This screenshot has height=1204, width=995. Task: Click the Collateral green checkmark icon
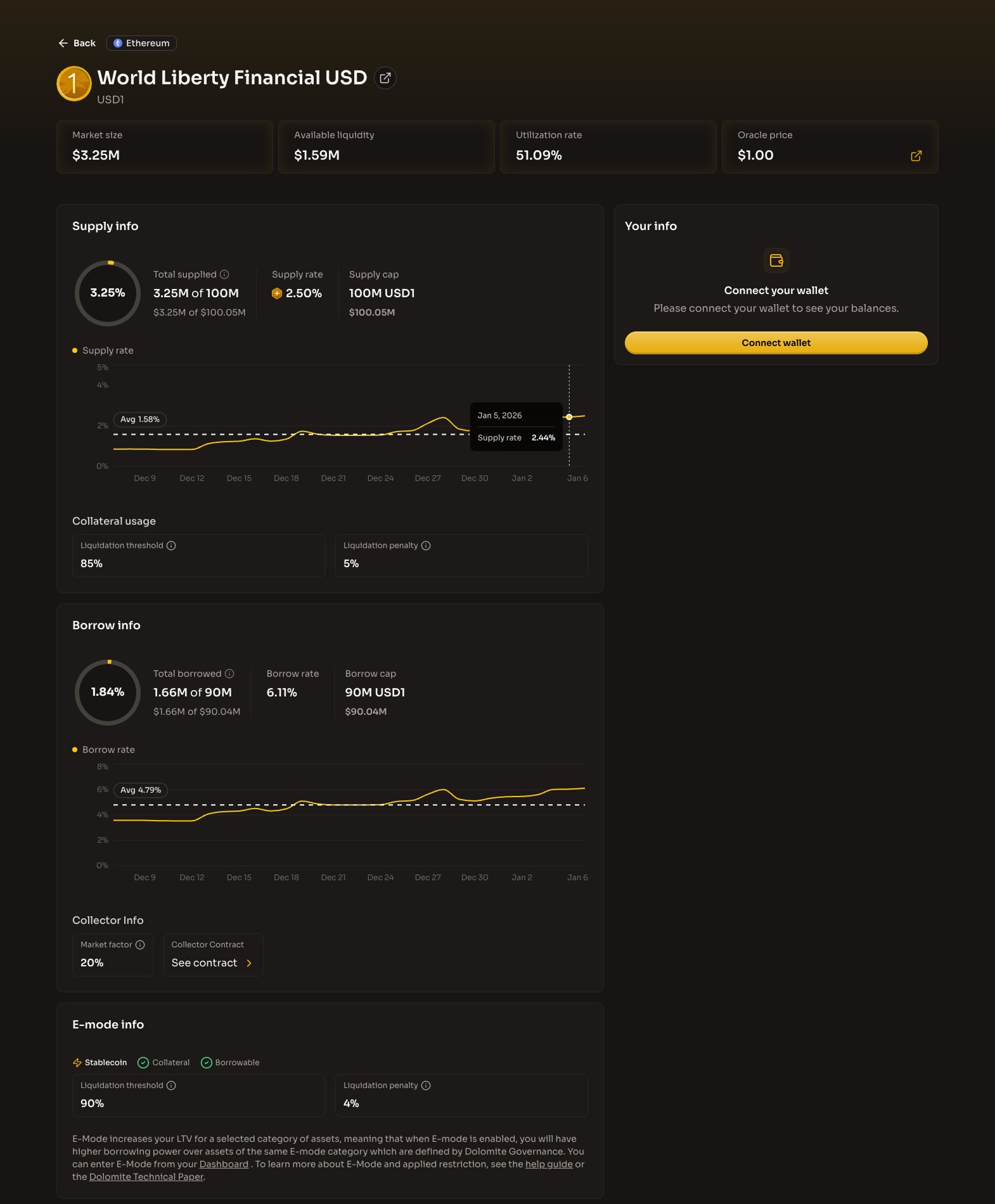coord(143,1063)
